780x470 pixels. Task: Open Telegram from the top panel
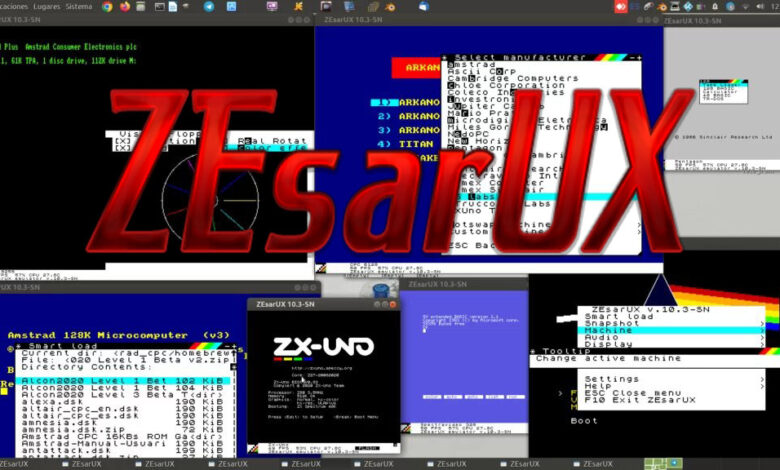point(209,6)
